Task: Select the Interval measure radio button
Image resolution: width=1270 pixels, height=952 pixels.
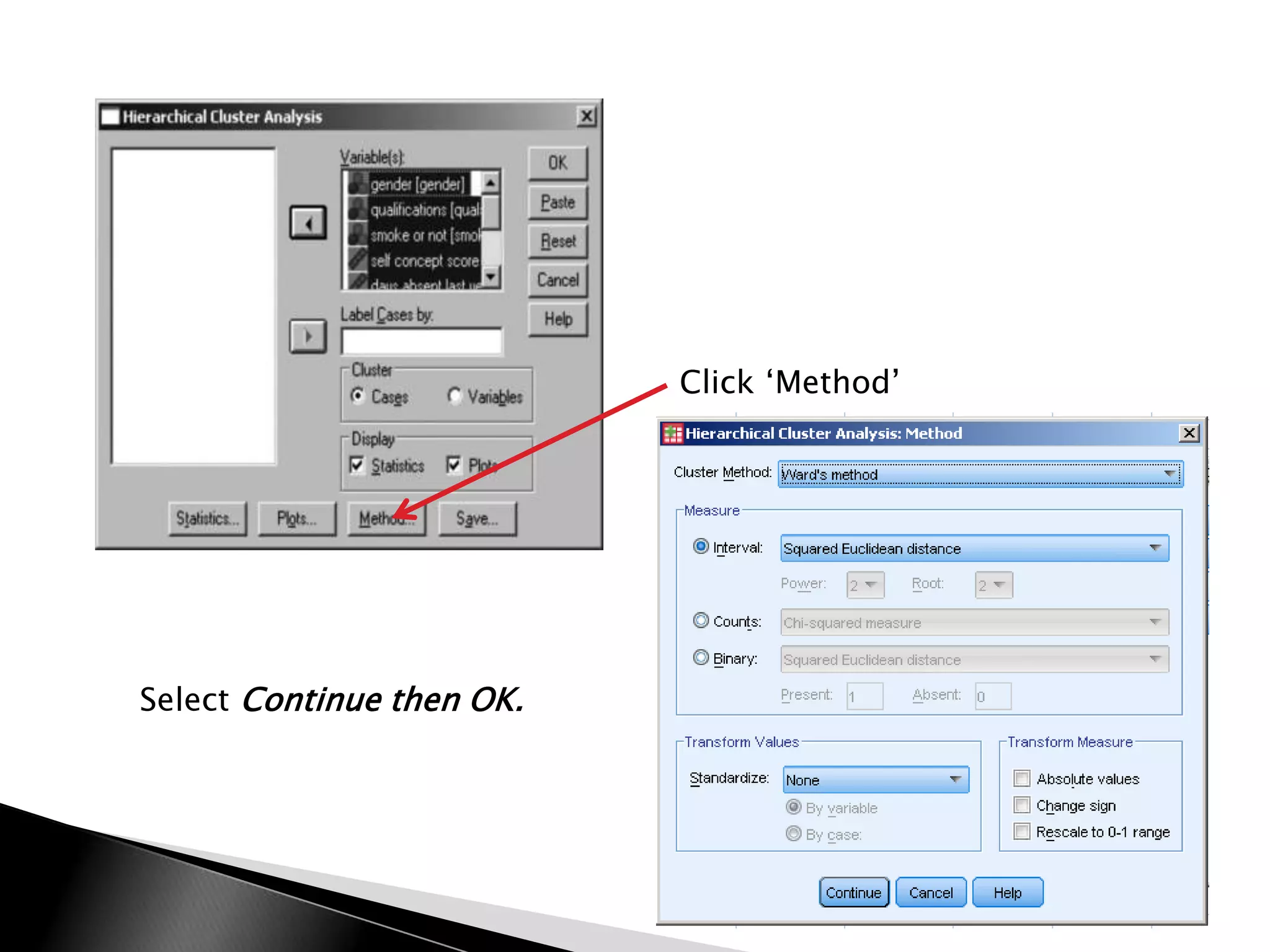Action: click(701, 547)
